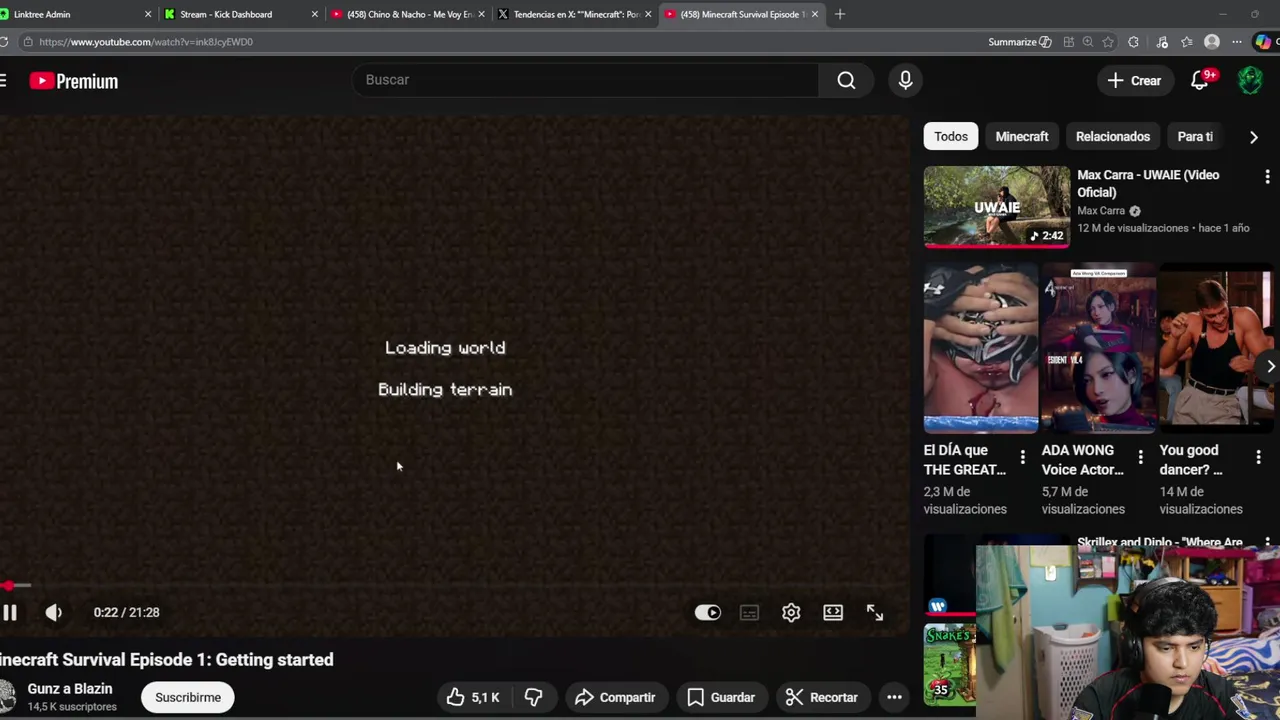This screenshot has height=720, width=1280.
Task: Start voice search with microphone
Action: tap(905, 80)
